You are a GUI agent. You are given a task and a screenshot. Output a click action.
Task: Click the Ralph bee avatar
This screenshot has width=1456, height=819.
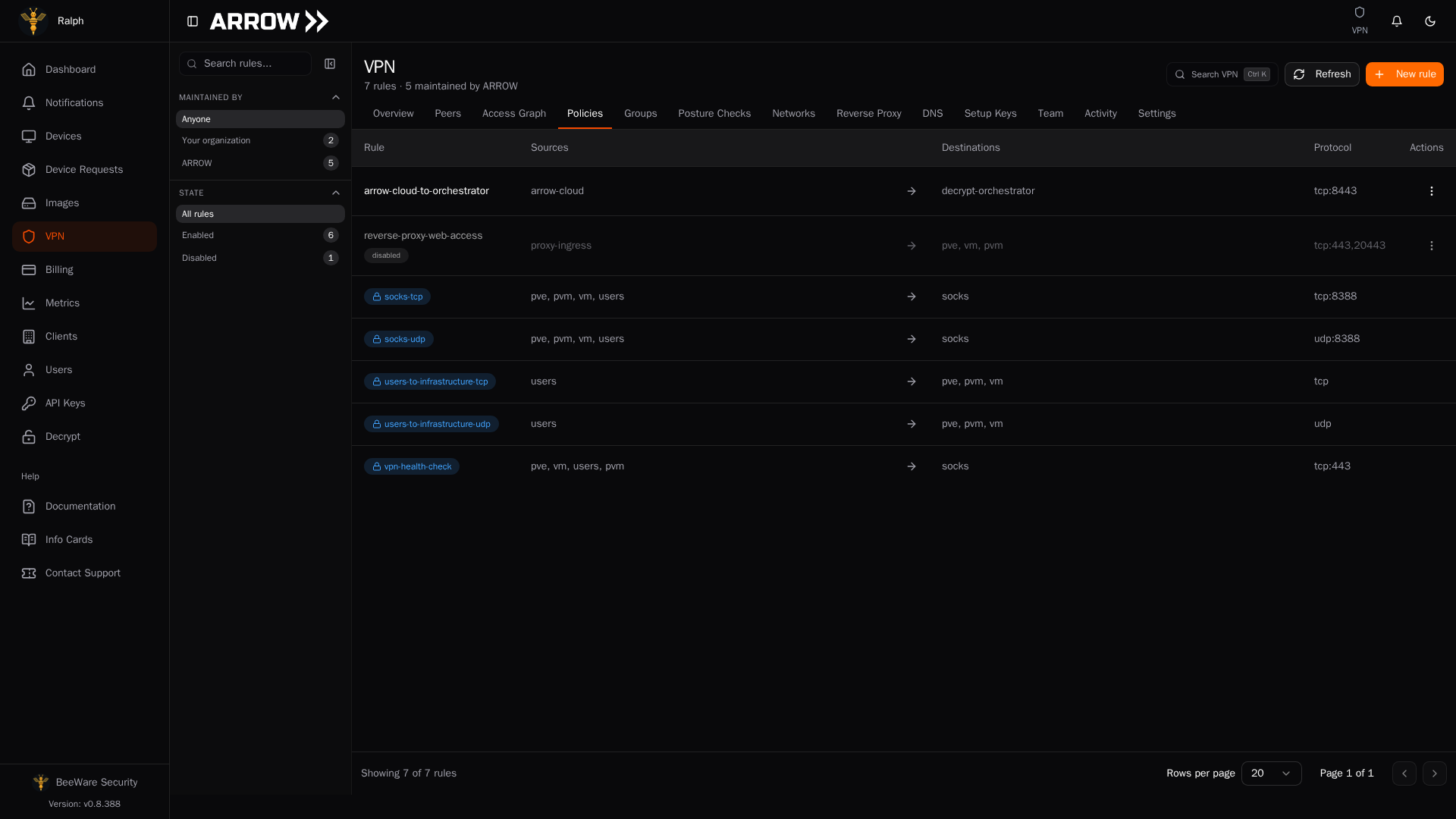(x=33, y=21)
